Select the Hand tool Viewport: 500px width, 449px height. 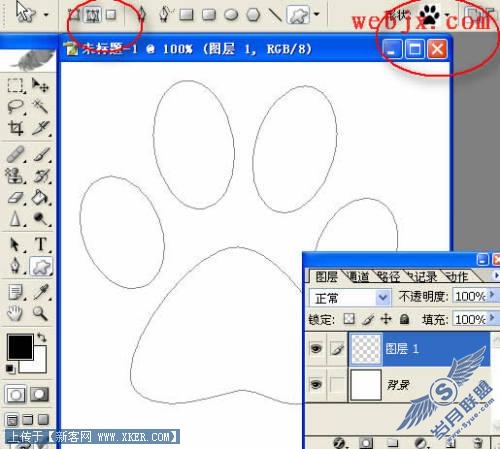coord(15,313)
